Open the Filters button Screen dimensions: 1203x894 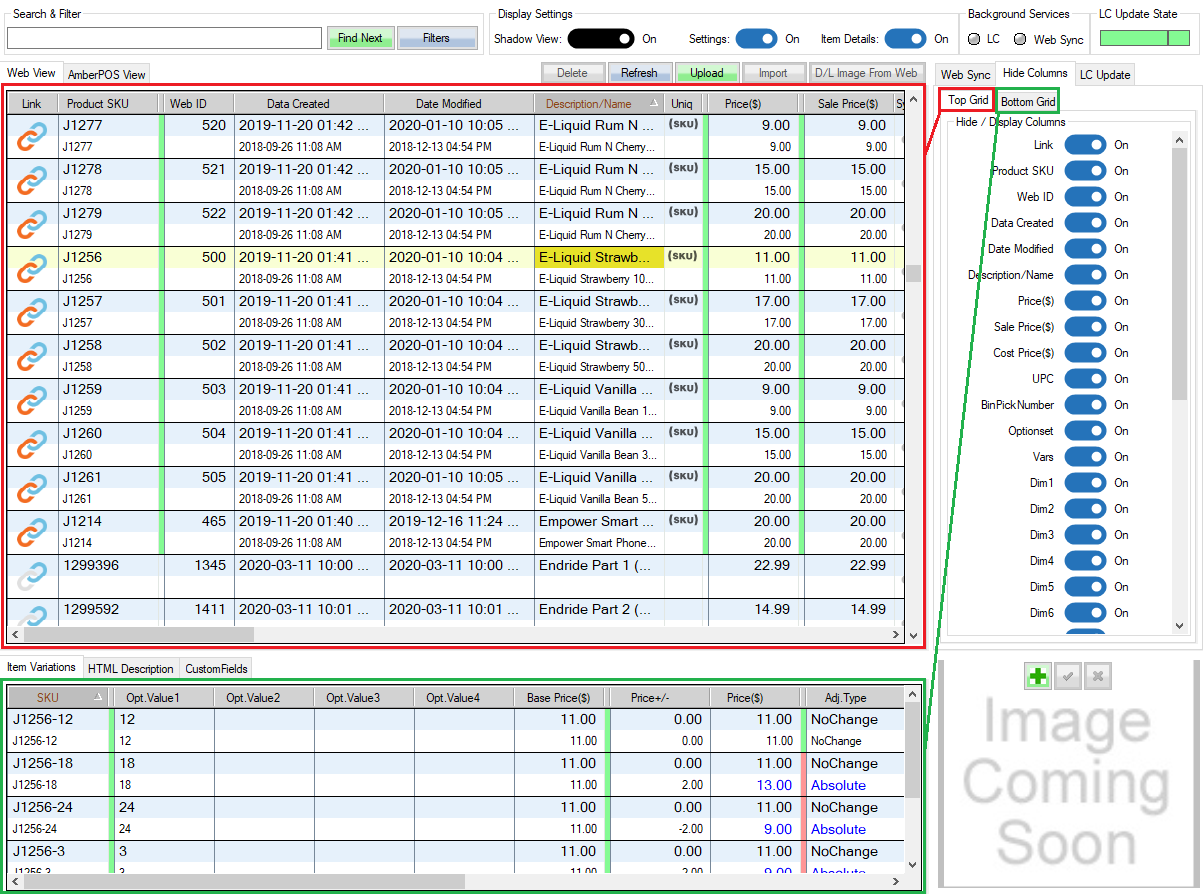(x=436, y=38)
